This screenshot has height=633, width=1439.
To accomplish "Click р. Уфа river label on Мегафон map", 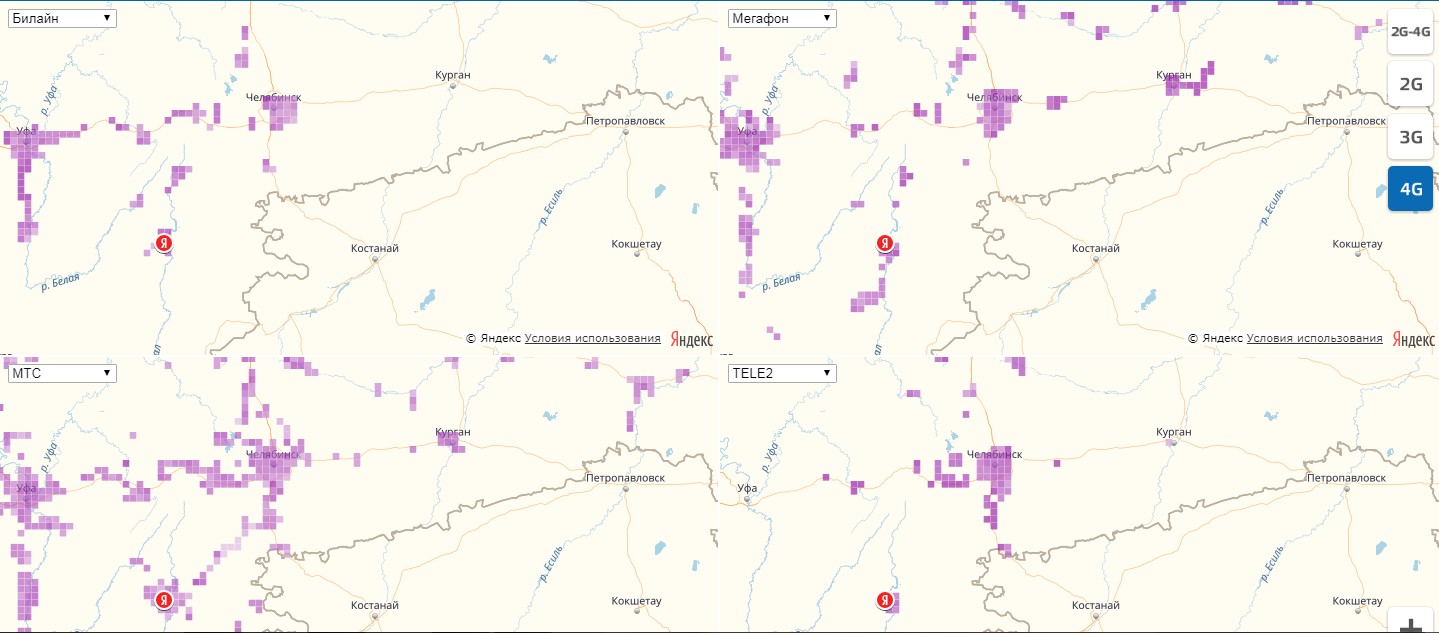I will pyautogui.click(x=771, y=98).
